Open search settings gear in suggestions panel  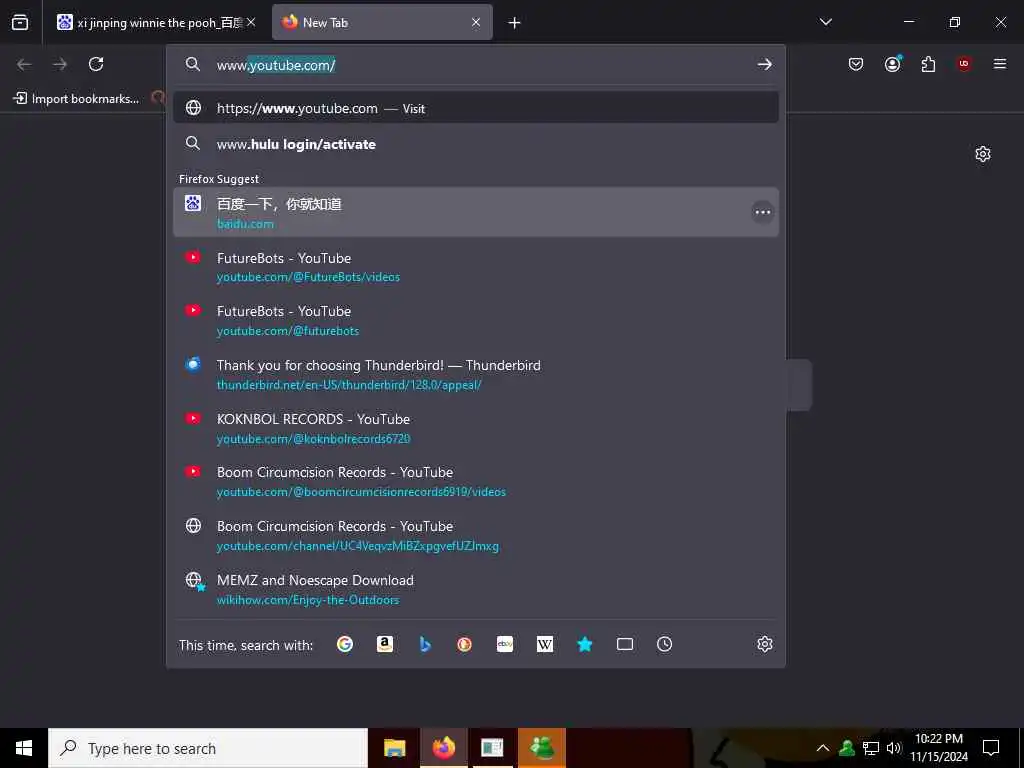tap(765, 645)
